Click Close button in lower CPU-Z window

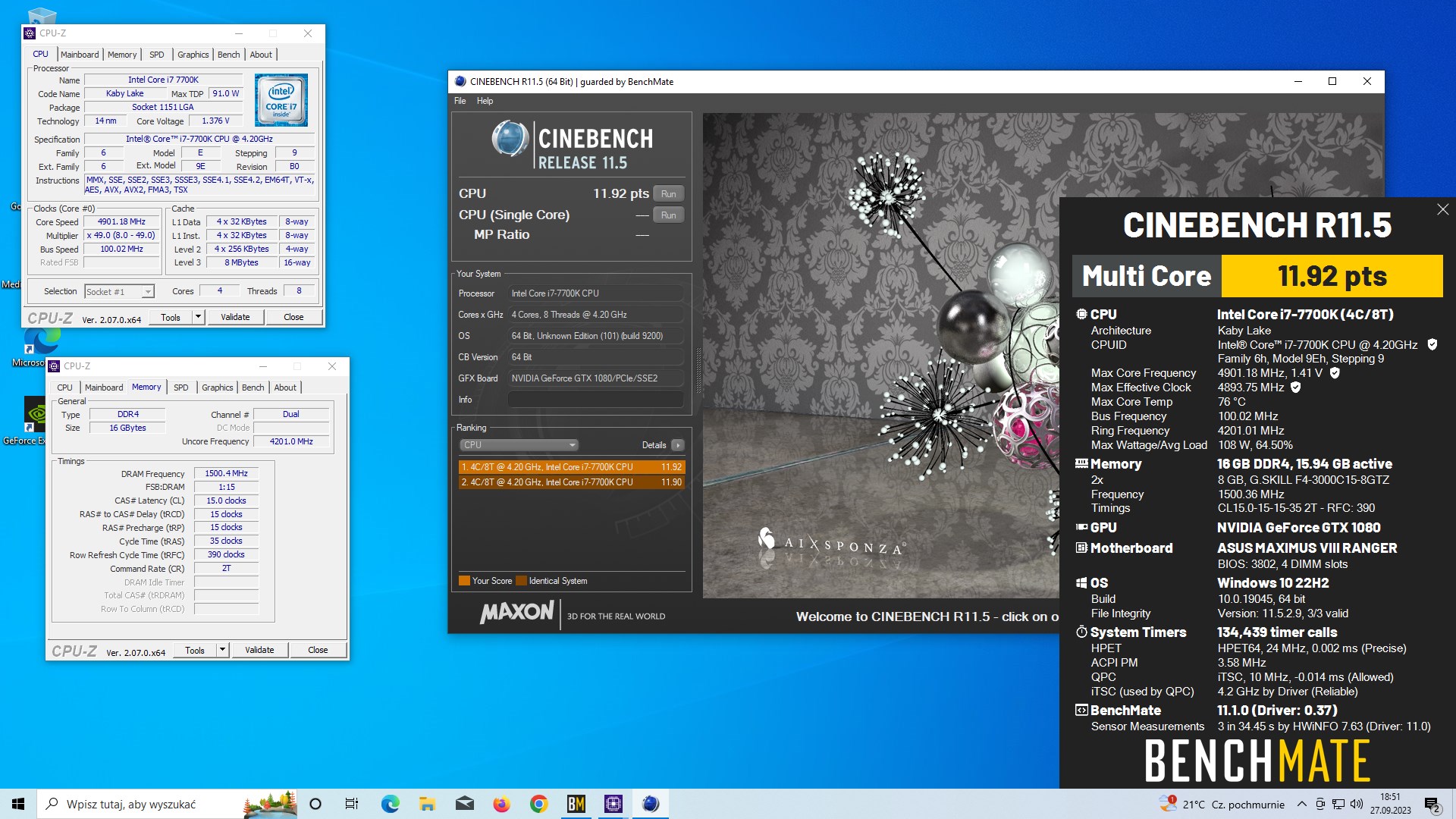(x=318, y=651)
